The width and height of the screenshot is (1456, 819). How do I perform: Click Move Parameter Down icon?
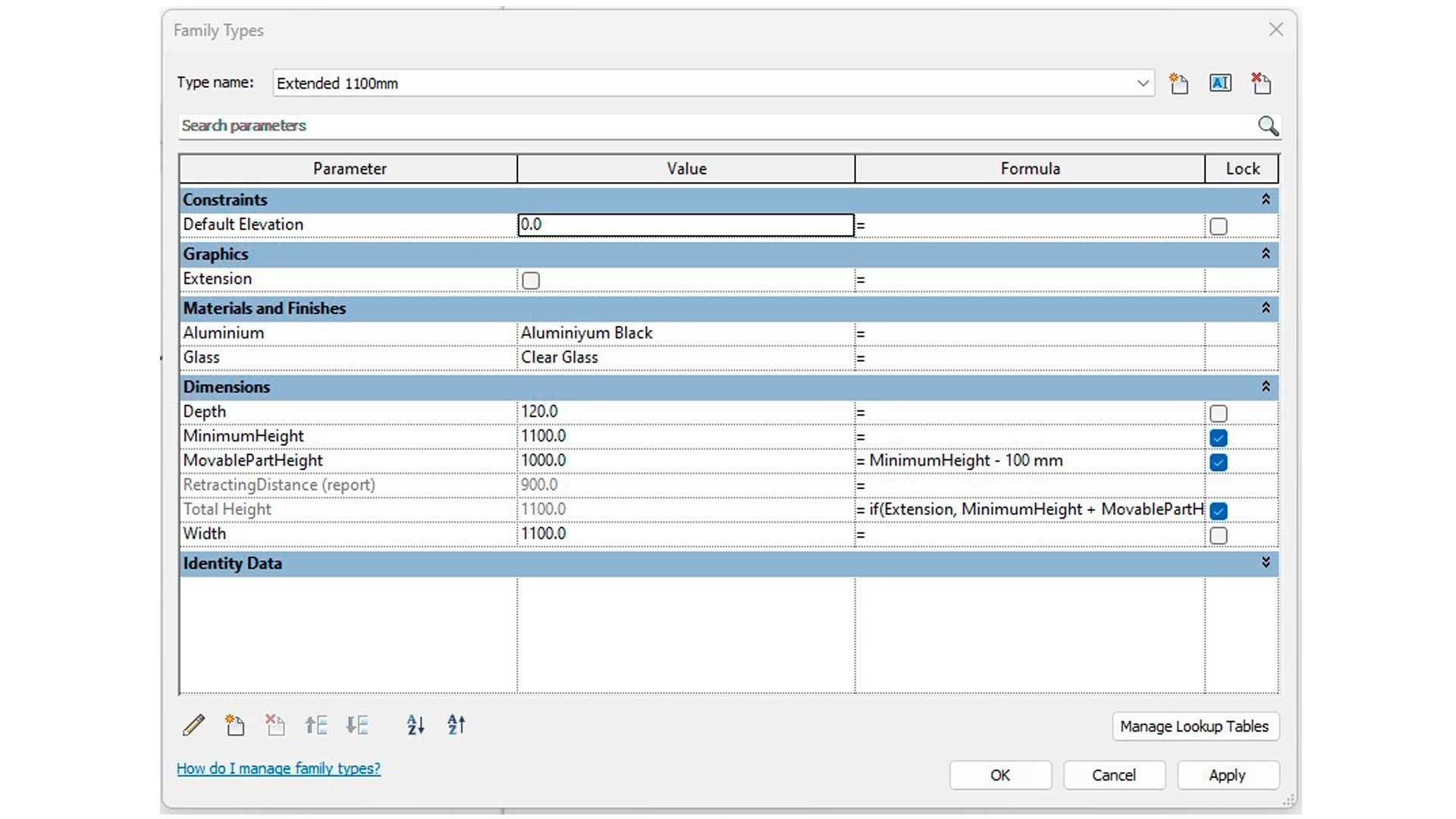pyautogui.click(x=357, y=726)
